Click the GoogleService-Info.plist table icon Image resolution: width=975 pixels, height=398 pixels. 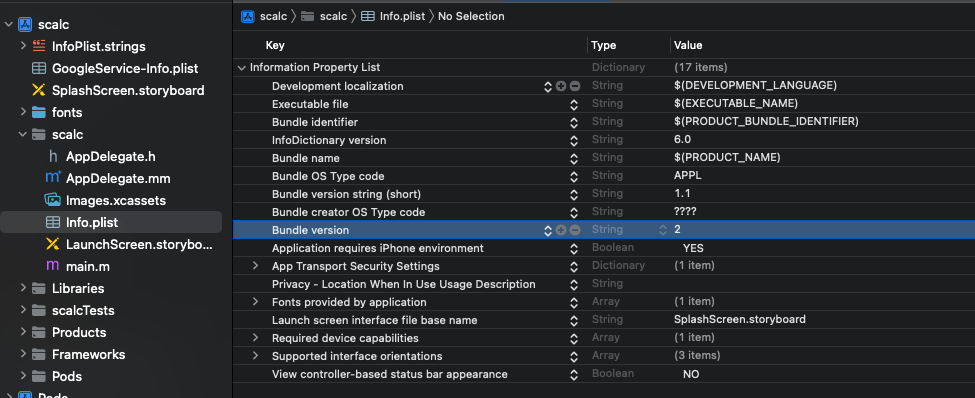(x=39, y=68)
